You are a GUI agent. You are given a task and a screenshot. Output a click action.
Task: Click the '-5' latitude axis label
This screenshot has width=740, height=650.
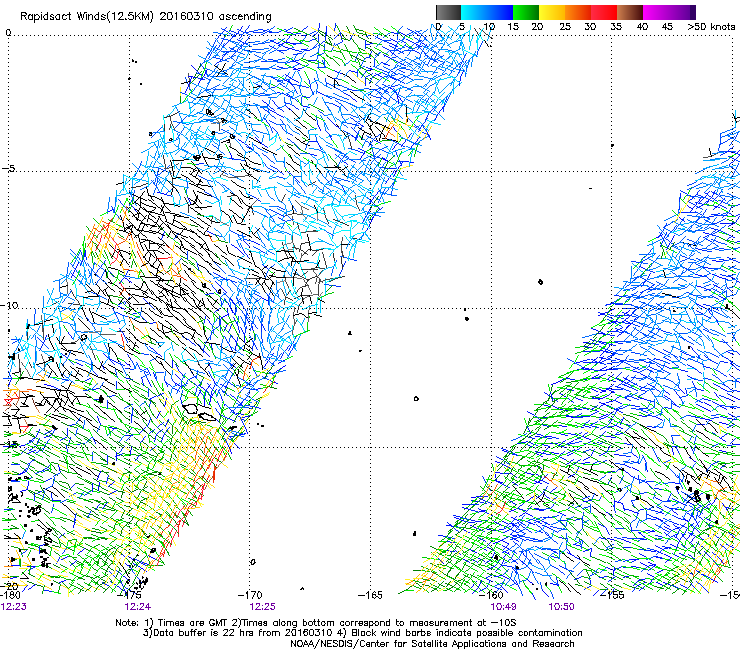(x=8, y=169)
